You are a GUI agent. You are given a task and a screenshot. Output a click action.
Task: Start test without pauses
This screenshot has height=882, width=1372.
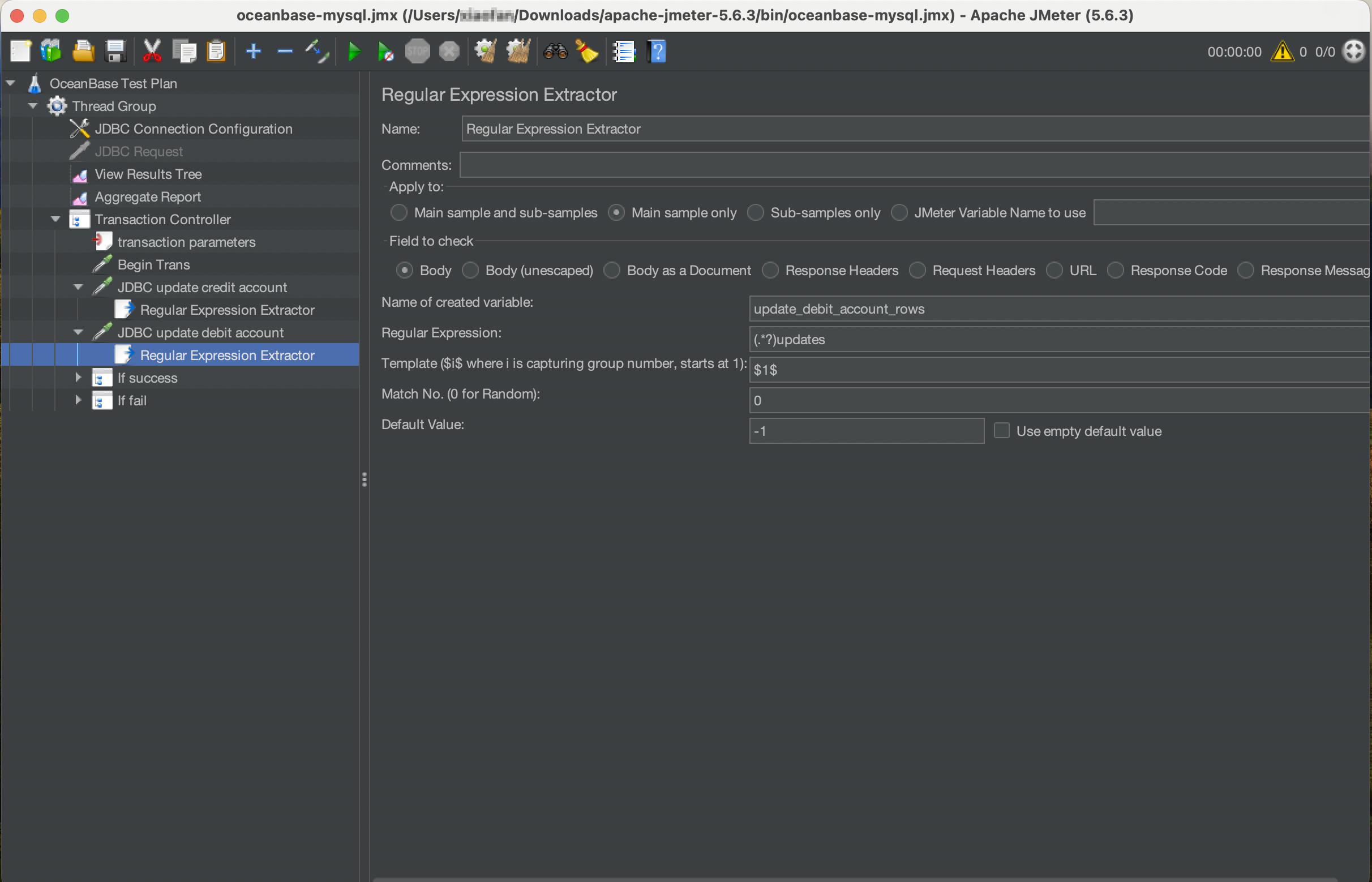point(385,51)
